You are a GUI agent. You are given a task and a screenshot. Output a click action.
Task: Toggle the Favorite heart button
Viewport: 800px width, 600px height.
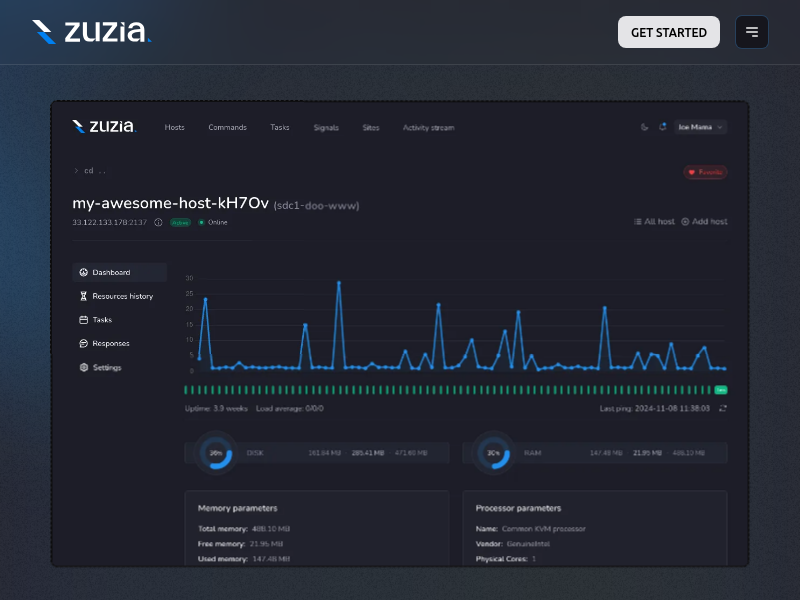click(x=705, y=172)
